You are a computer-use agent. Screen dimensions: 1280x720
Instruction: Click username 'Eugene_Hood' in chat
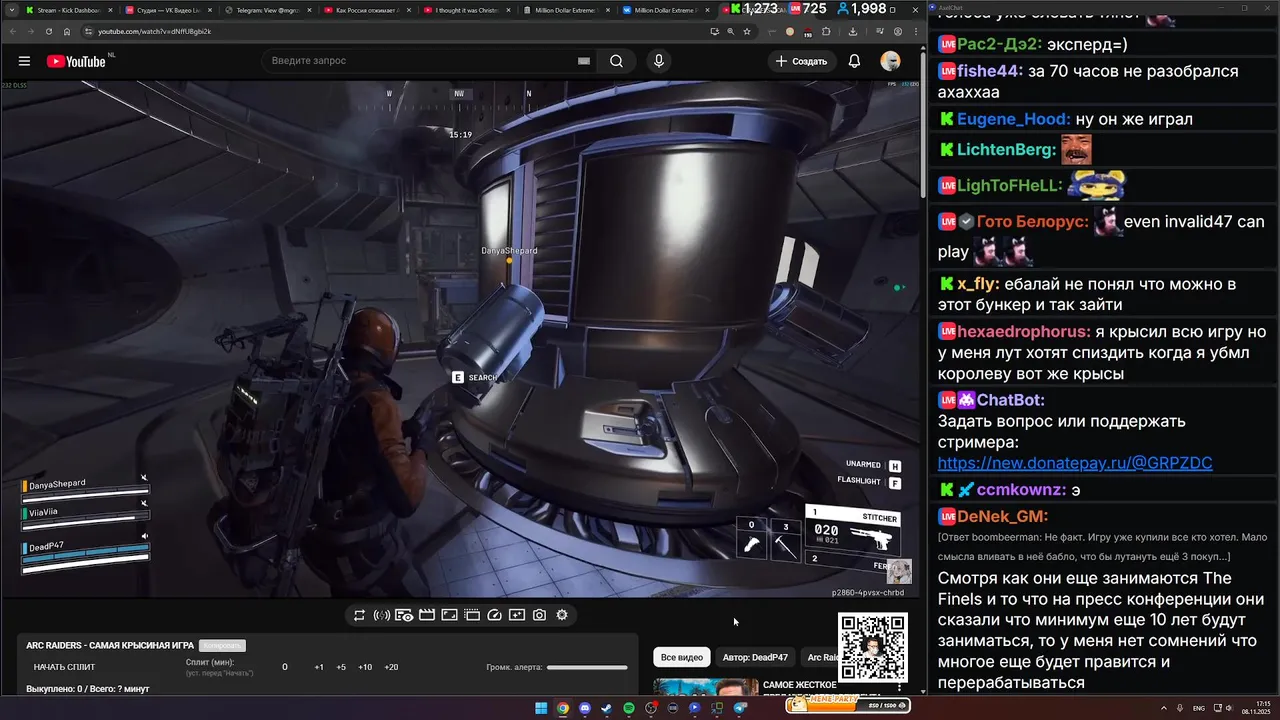point(1013,119)
